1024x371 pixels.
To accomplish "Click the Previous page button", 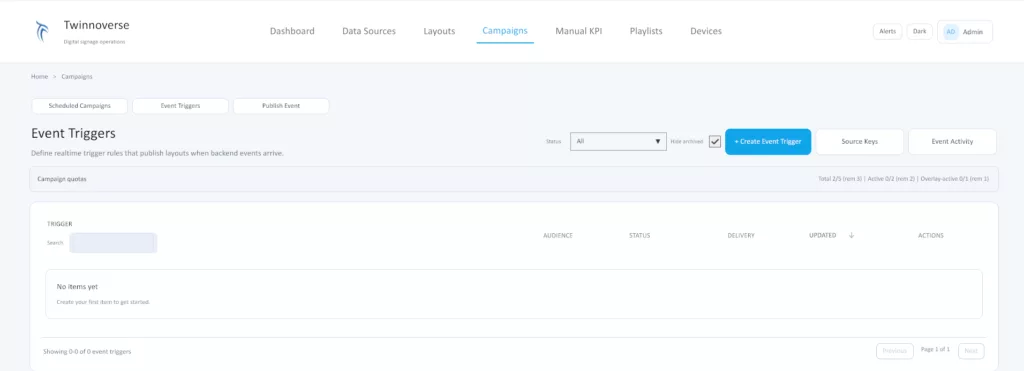I will coord(895,351).
